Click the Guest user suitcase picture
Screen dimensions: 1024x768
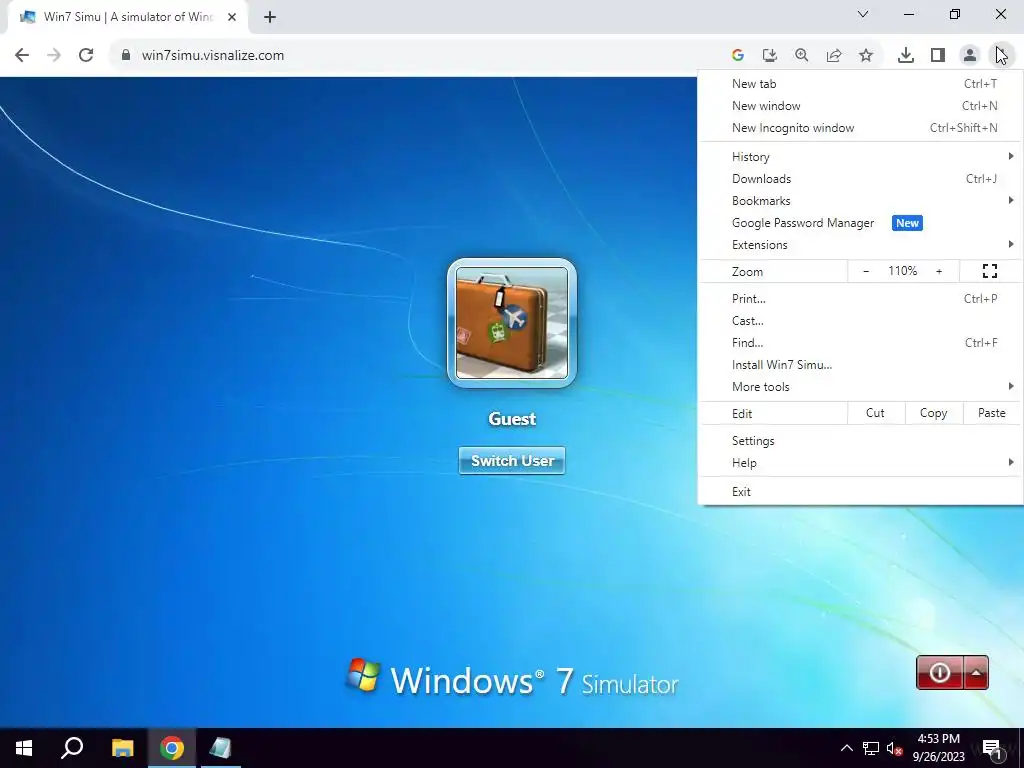pyautogui.click(x=512, y=323)
